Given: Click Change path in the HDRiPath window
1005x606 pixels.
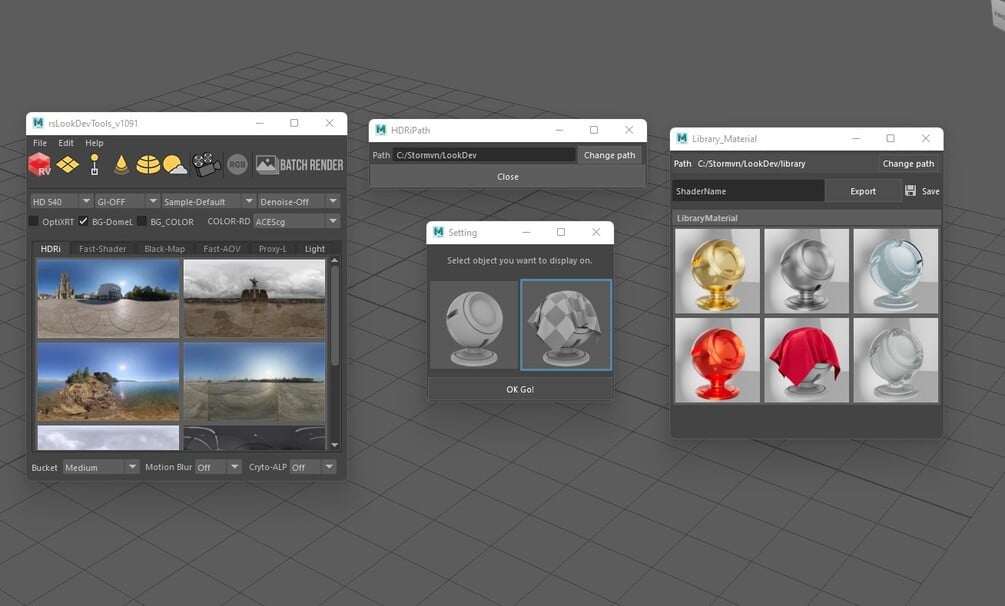Looking at the screenshot, I should pyautogui.click(x=610, y=155).
